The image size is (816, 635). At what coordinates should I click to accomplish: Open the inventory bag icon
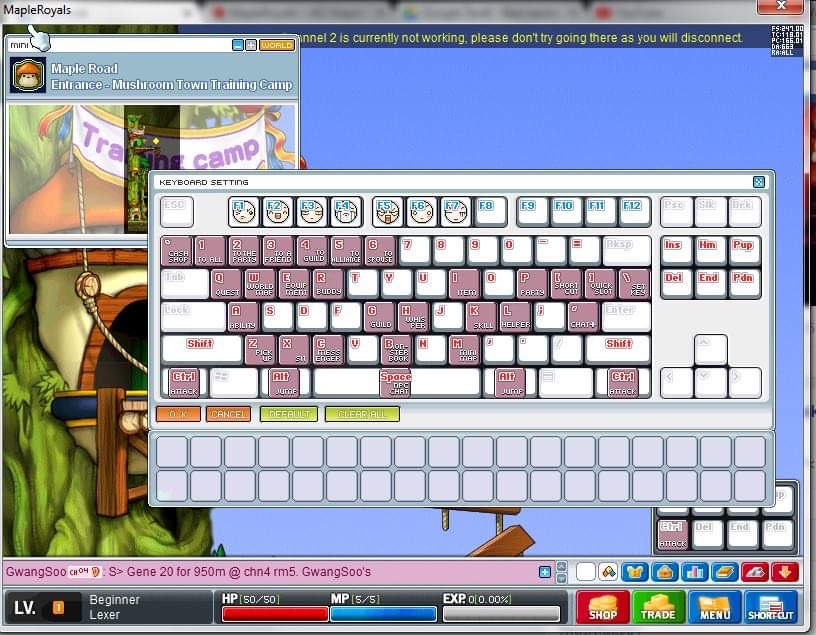tap(665, 572)
